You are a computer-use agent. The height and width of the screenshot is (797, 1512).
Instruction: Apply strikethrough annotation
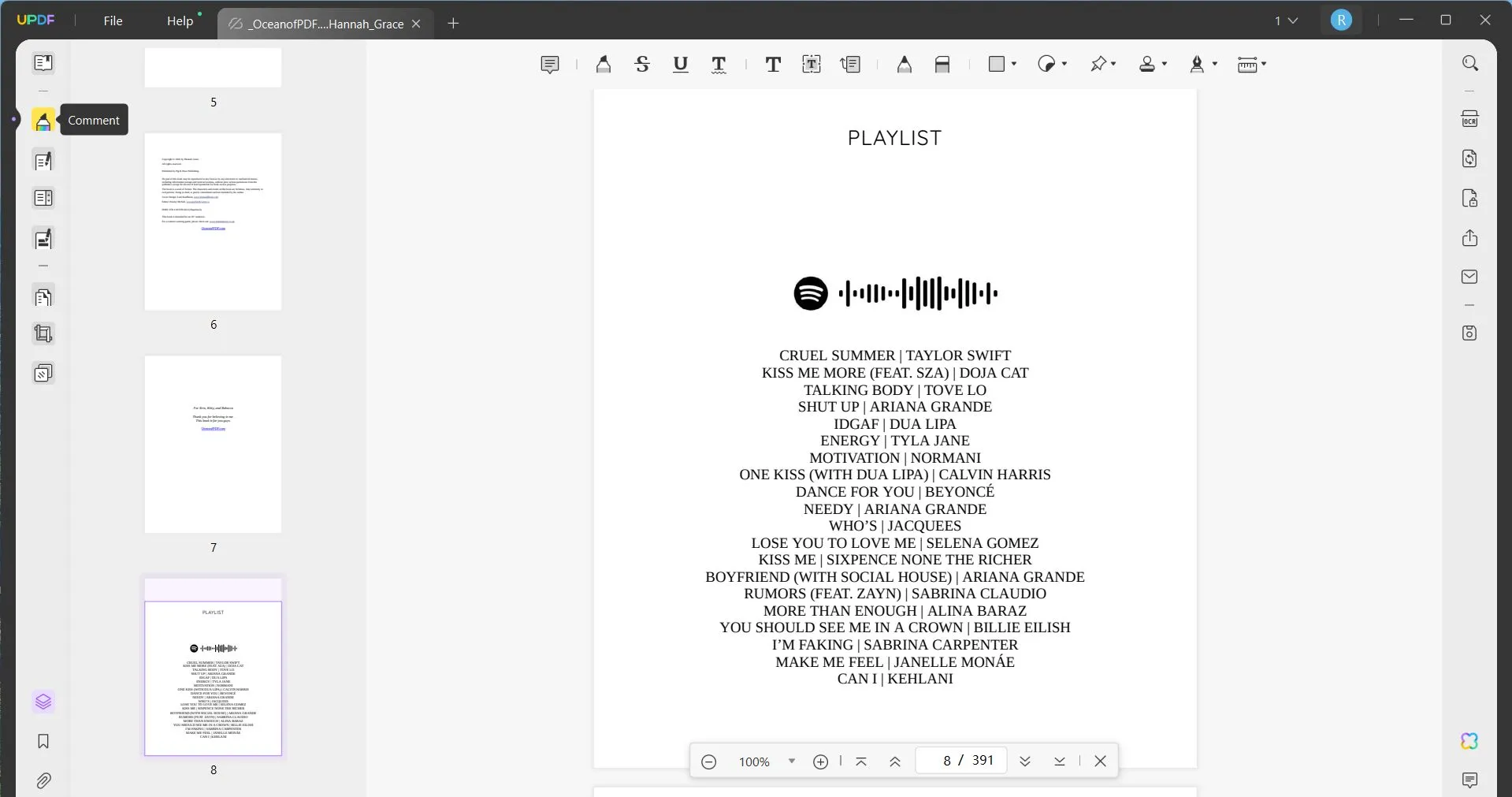[x=643, y=64]
